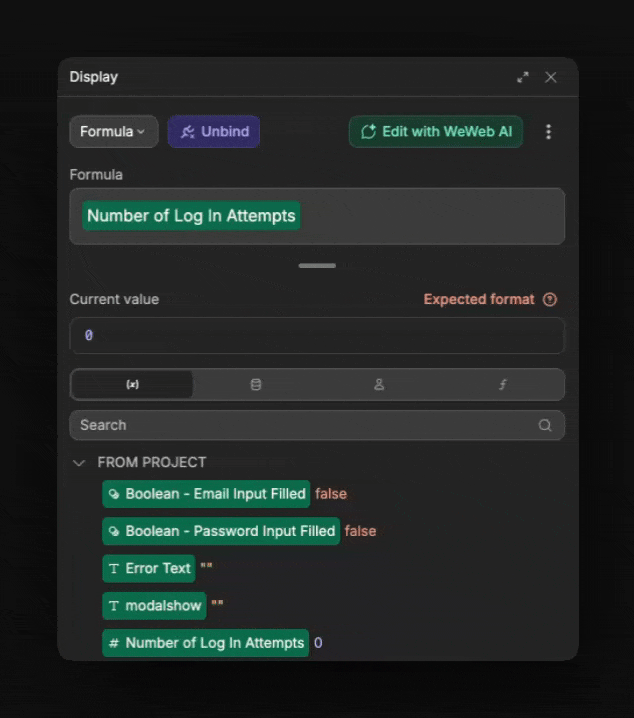Image resolution: width=634 pixels, height=718 pixels.
Task: Switch to the formulas functions tab
Action: (x=503, y=385)
